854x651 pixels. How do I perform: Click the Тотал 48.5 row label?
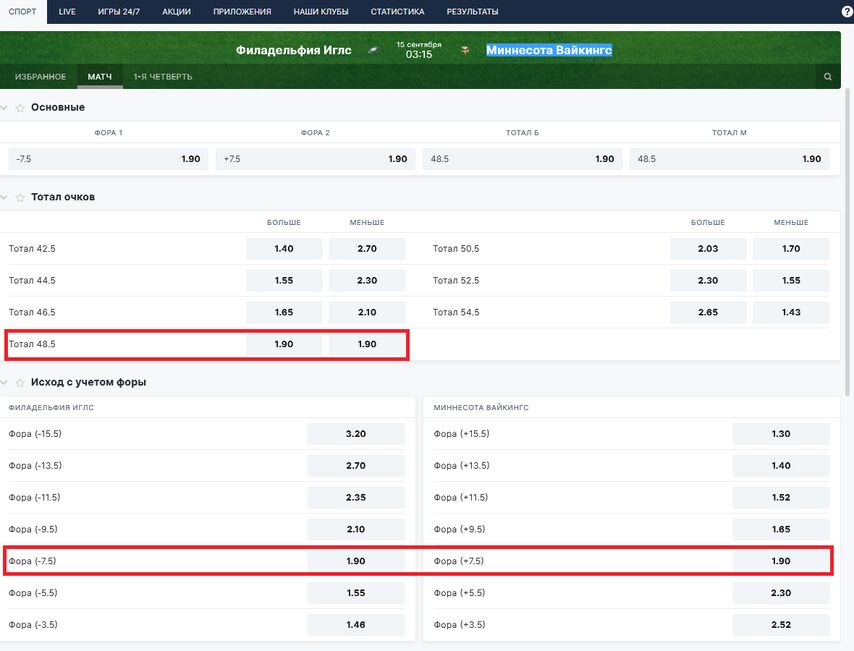click(32, 344)
